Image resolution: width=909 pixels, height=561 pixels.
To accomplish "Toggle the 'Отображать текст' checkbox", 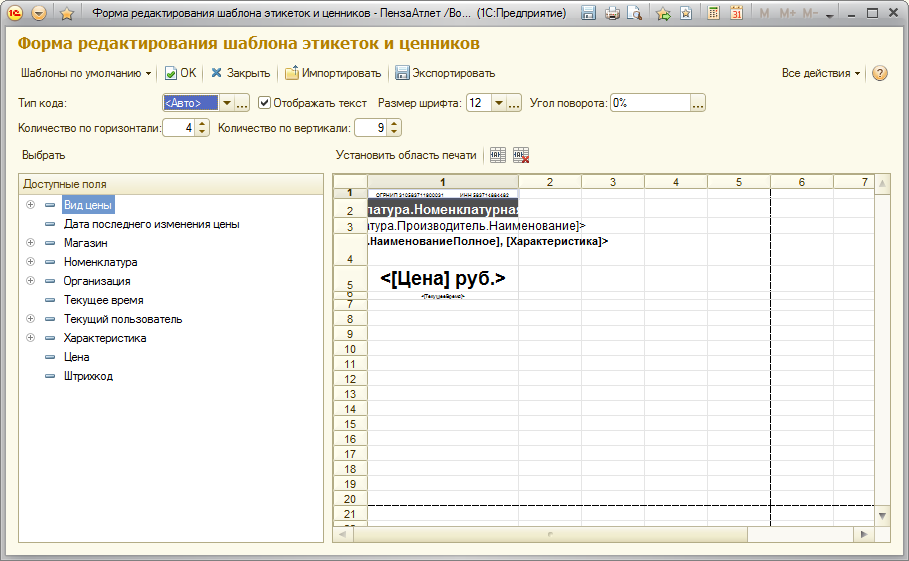I will pos(265,103).
